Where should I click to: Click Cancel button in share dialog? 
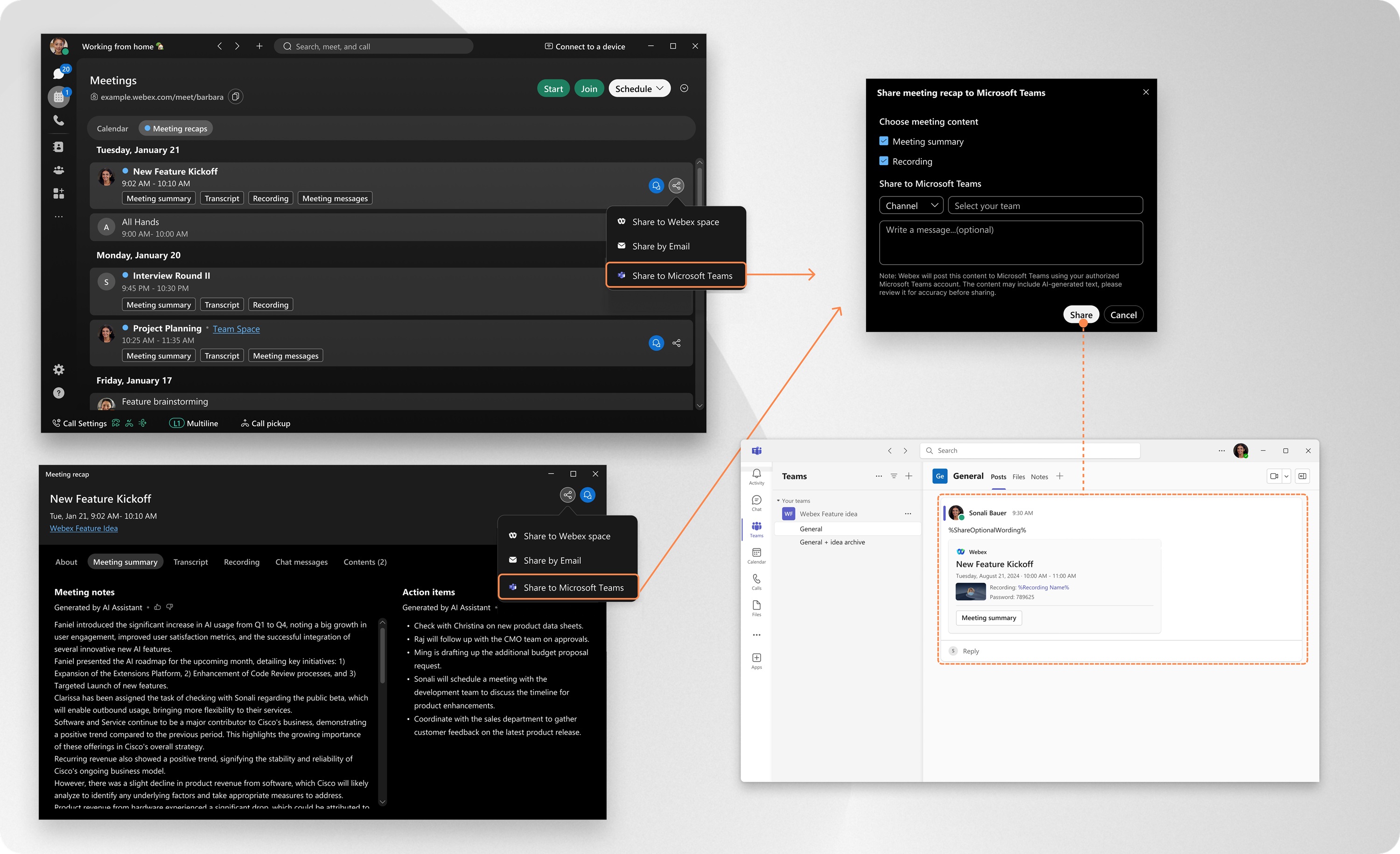[x=1123, y=315]
